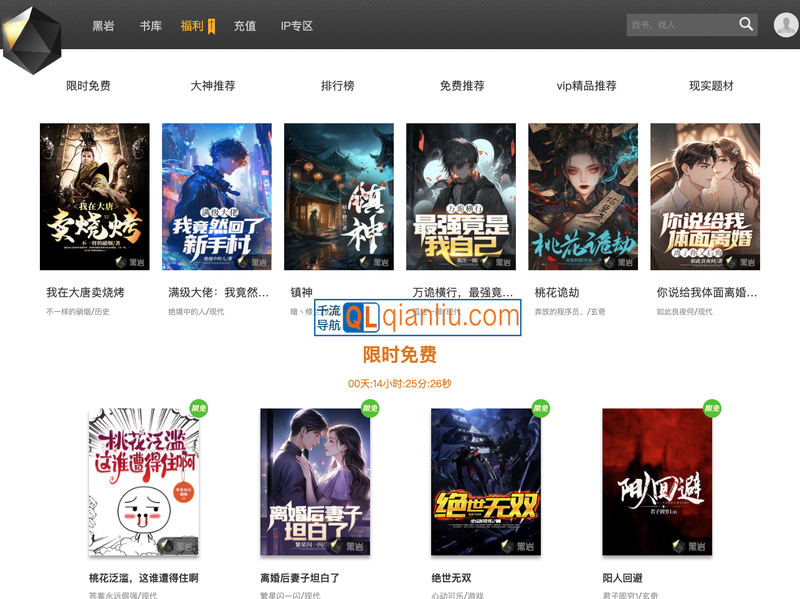Click the green 限免 badge on 绝世无双

tap(541, 408)
